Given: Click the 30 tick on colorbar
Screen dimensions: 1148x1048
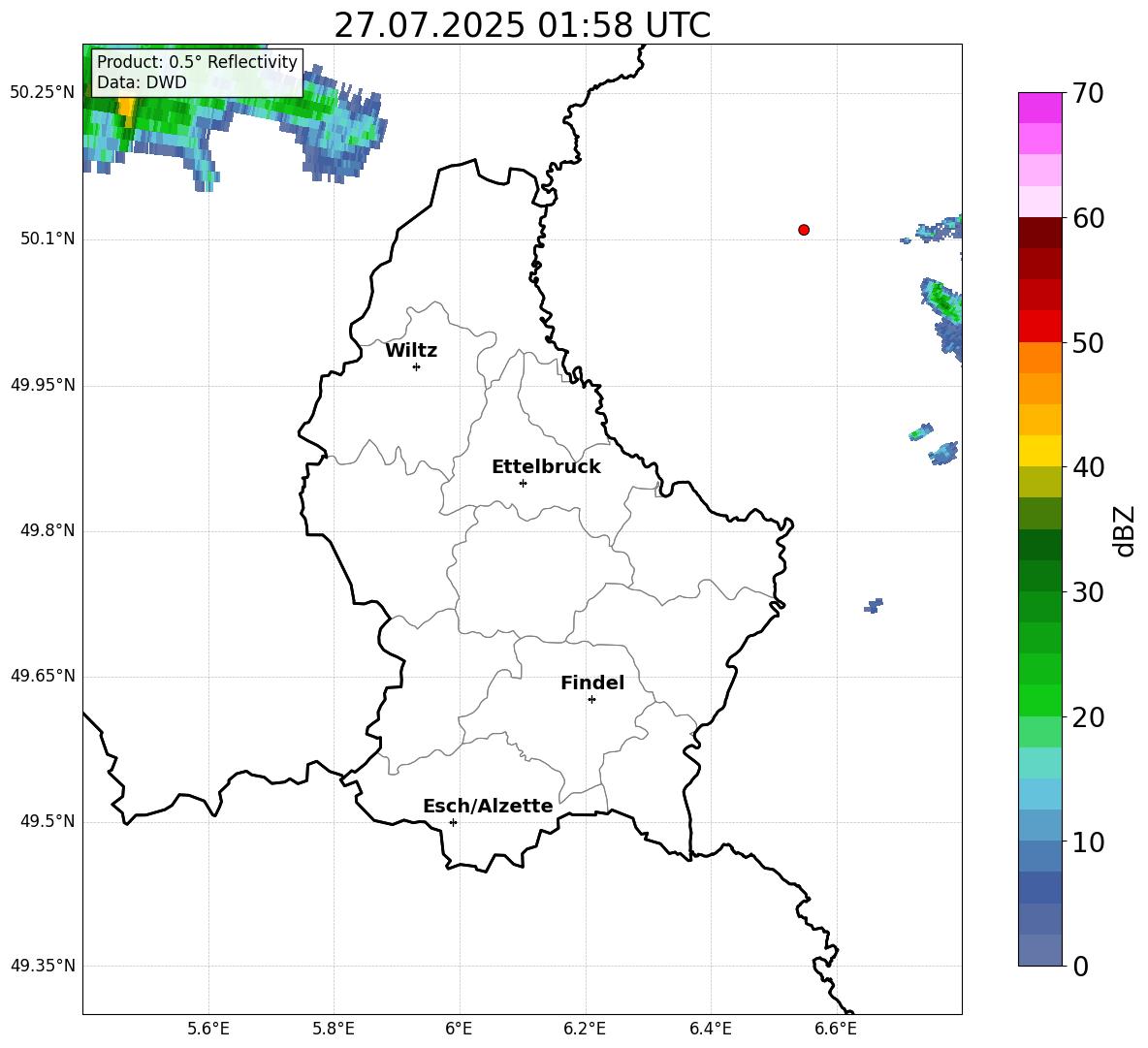Looking at the screenshot, I should (x=1088, y=592).
